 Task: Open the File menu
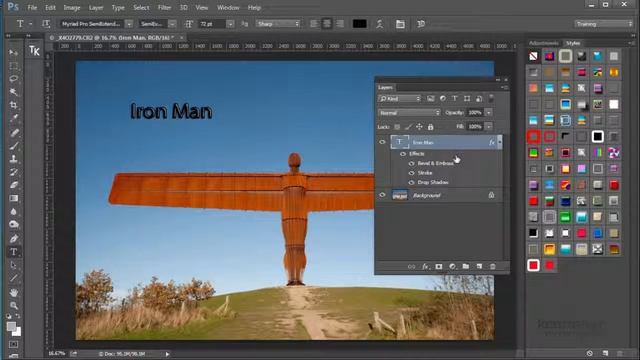[32, 8]
